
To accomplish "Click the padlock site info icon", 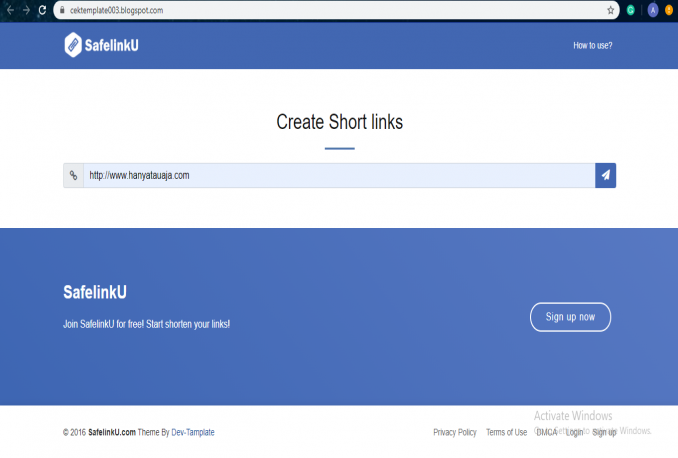I will pyautogui.click(x=62, y=10).
